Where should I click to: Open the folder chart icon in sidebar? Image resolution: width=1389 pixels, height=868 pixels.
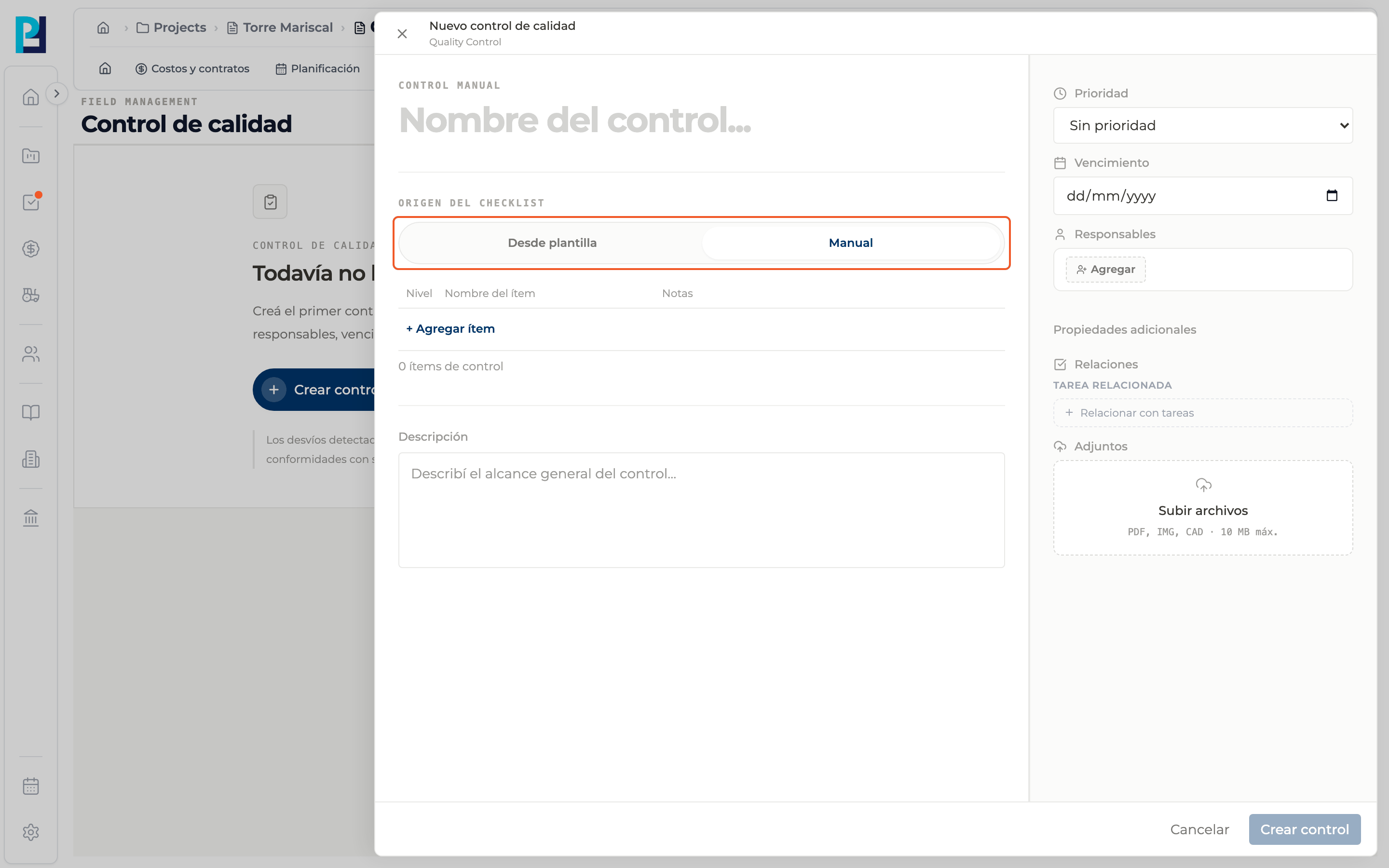tap(31, 156)
